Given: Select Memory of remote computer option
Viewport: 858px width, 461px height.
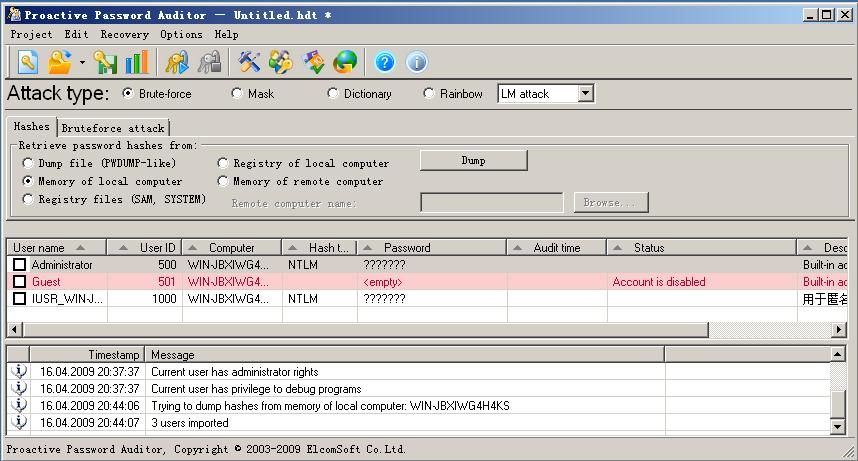Looking at the screenshot, I should [300, 181].
